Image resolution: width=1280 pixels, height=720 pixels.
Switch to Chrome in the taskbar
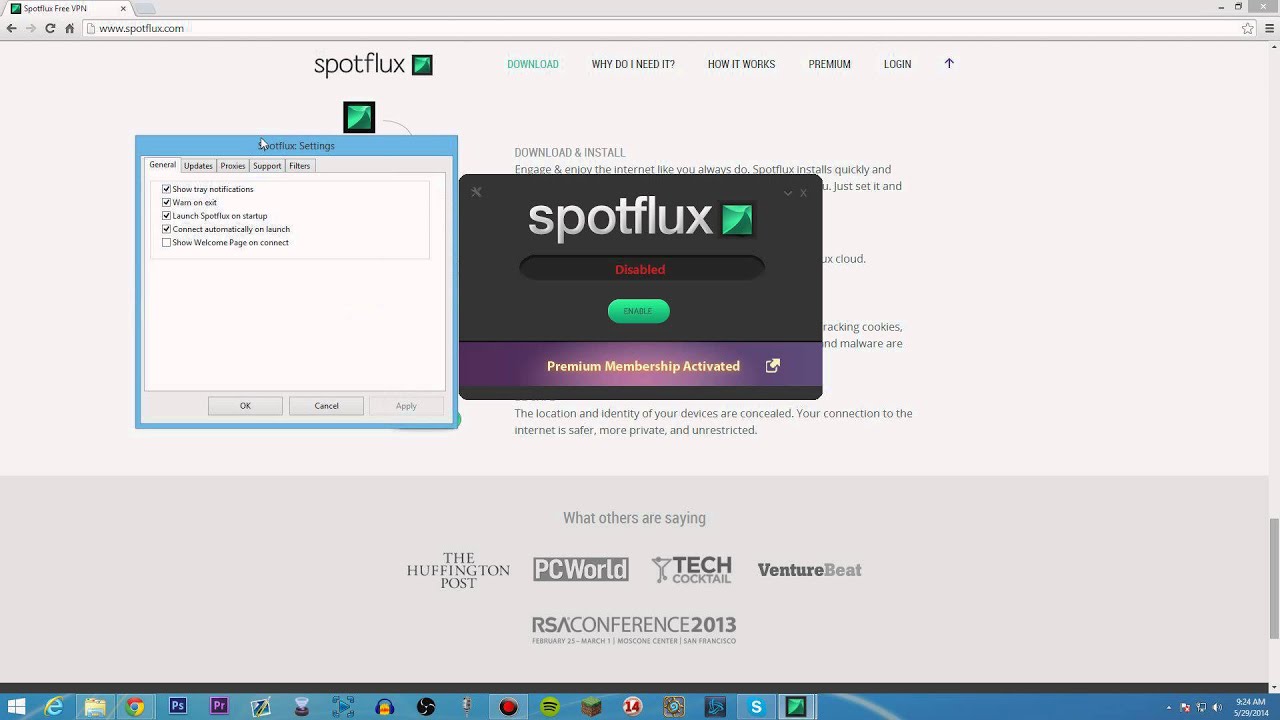(135, 707)
